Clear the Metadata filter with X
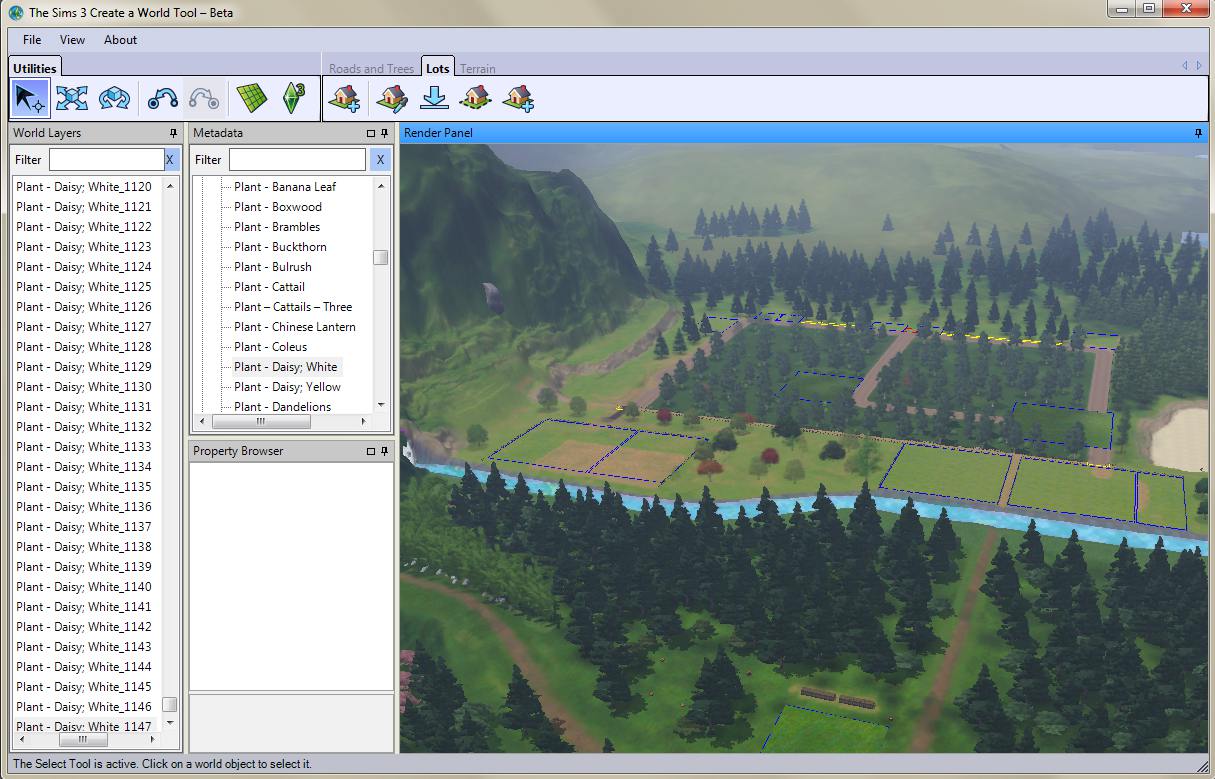Image resolution: width=1215 pixels, height=779 pixels. [x=379, y=159]
